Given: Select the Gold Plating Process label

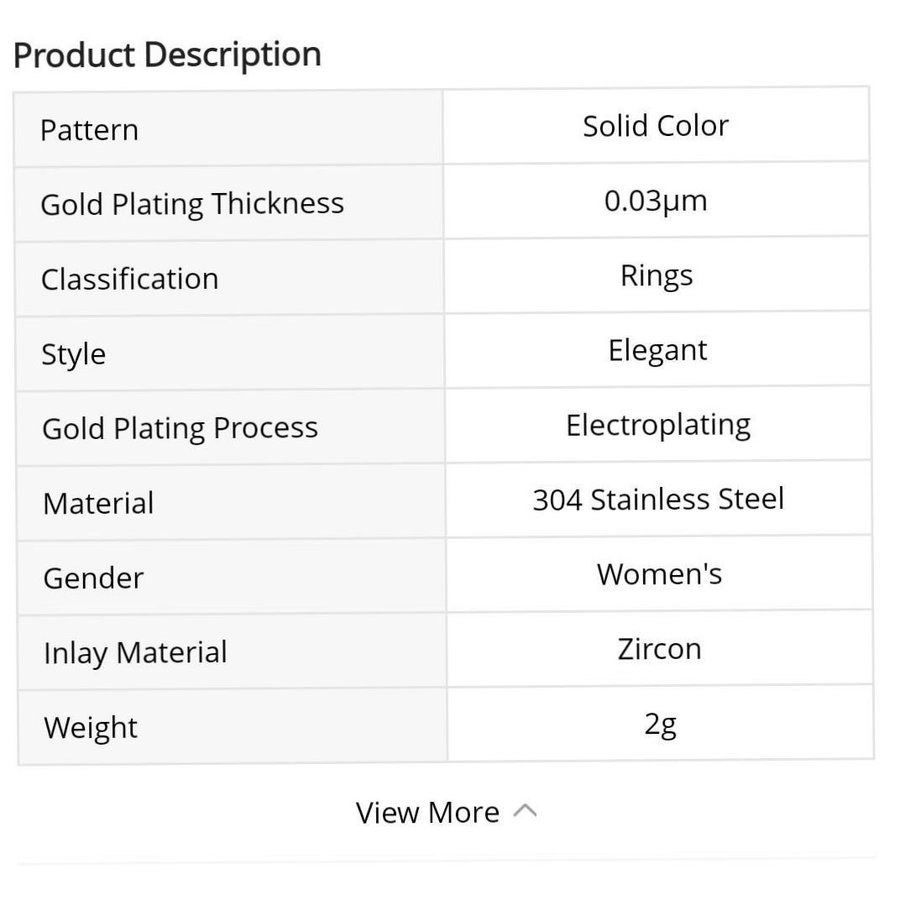Looking at the screenshot, I should pyautogui.click(x=180, y=428).
